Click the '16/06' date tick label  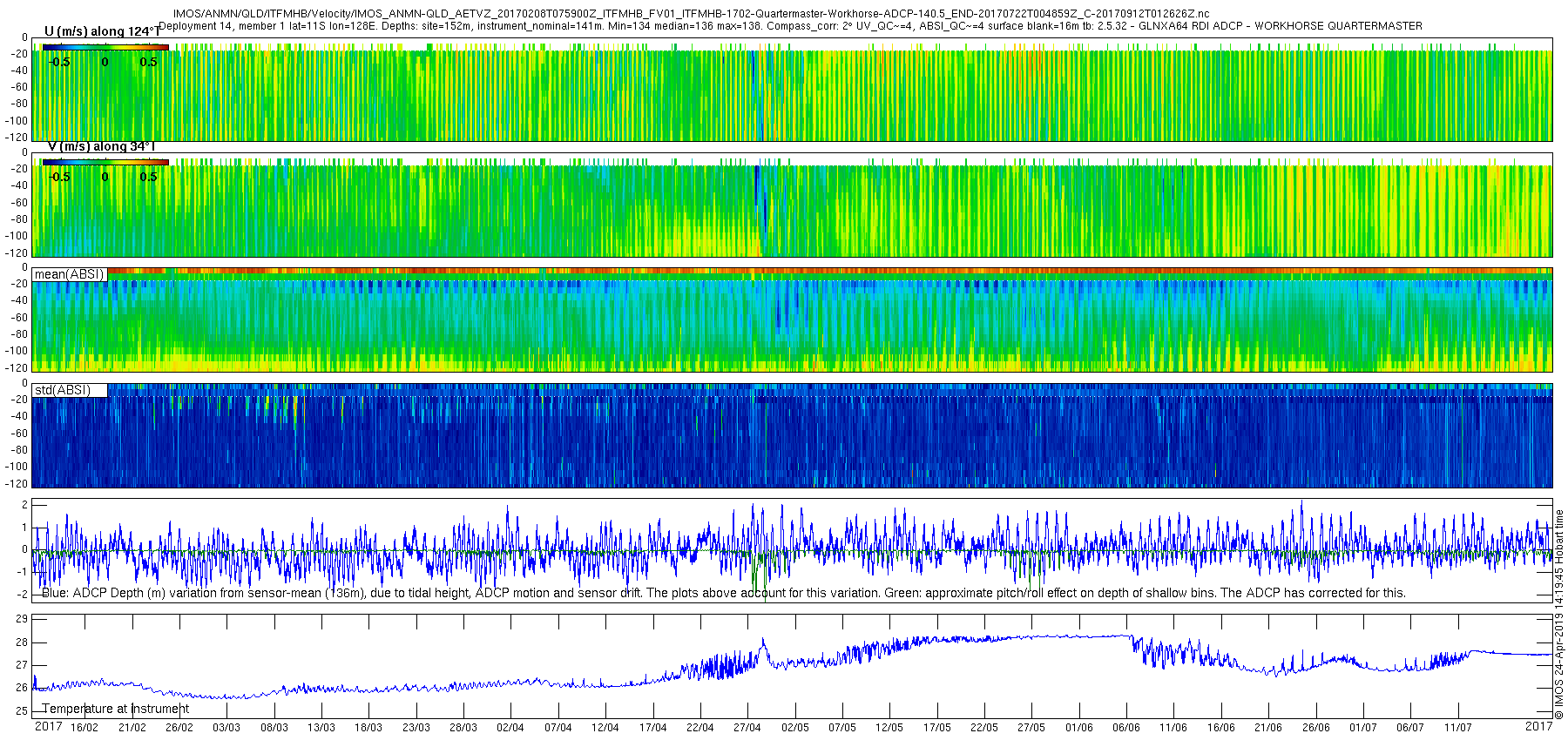pyautogui.click(x=1221, y=728)
